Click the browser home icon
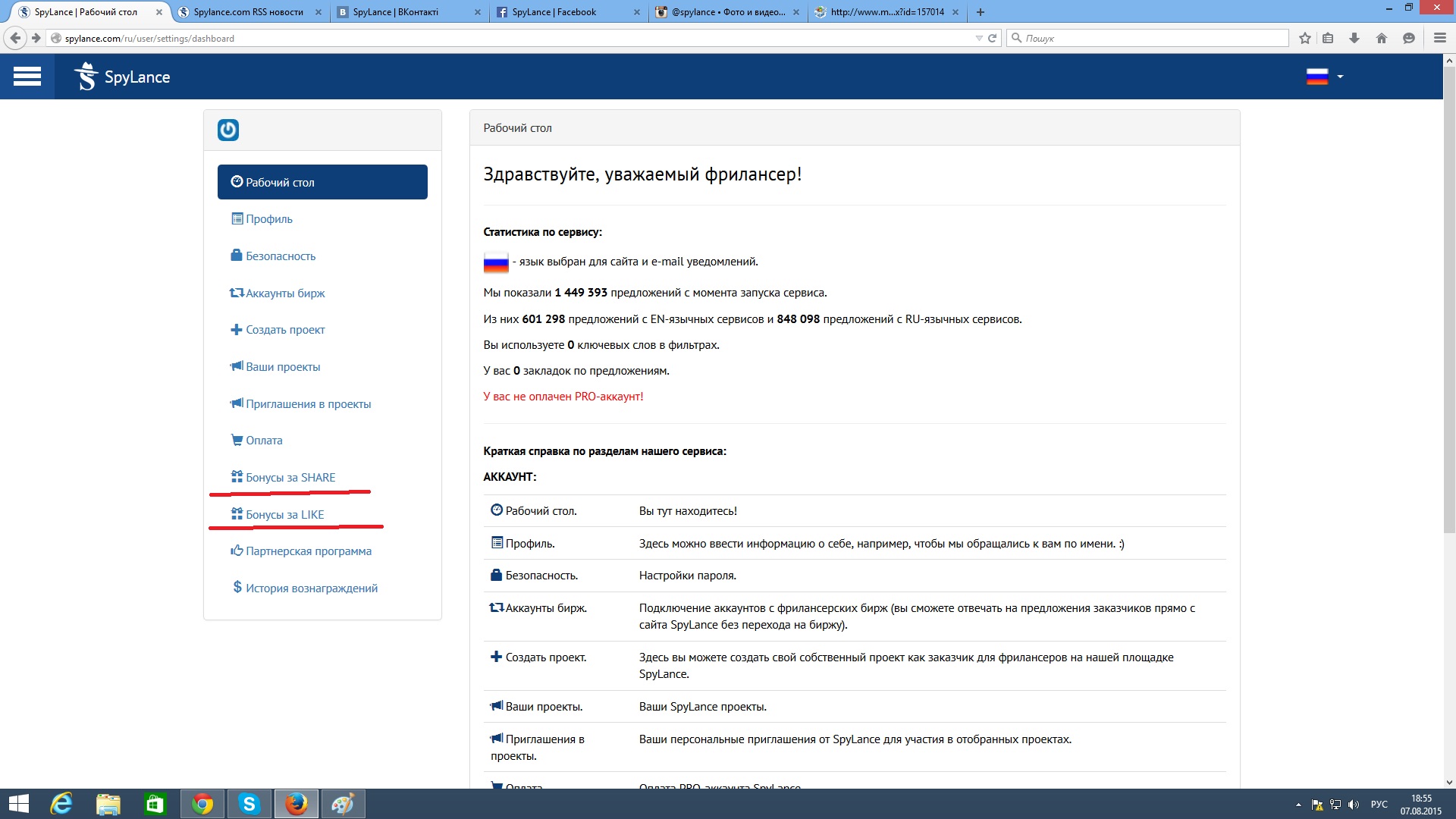Screen dimensions: 1456x819 (x=1382, y=38)
